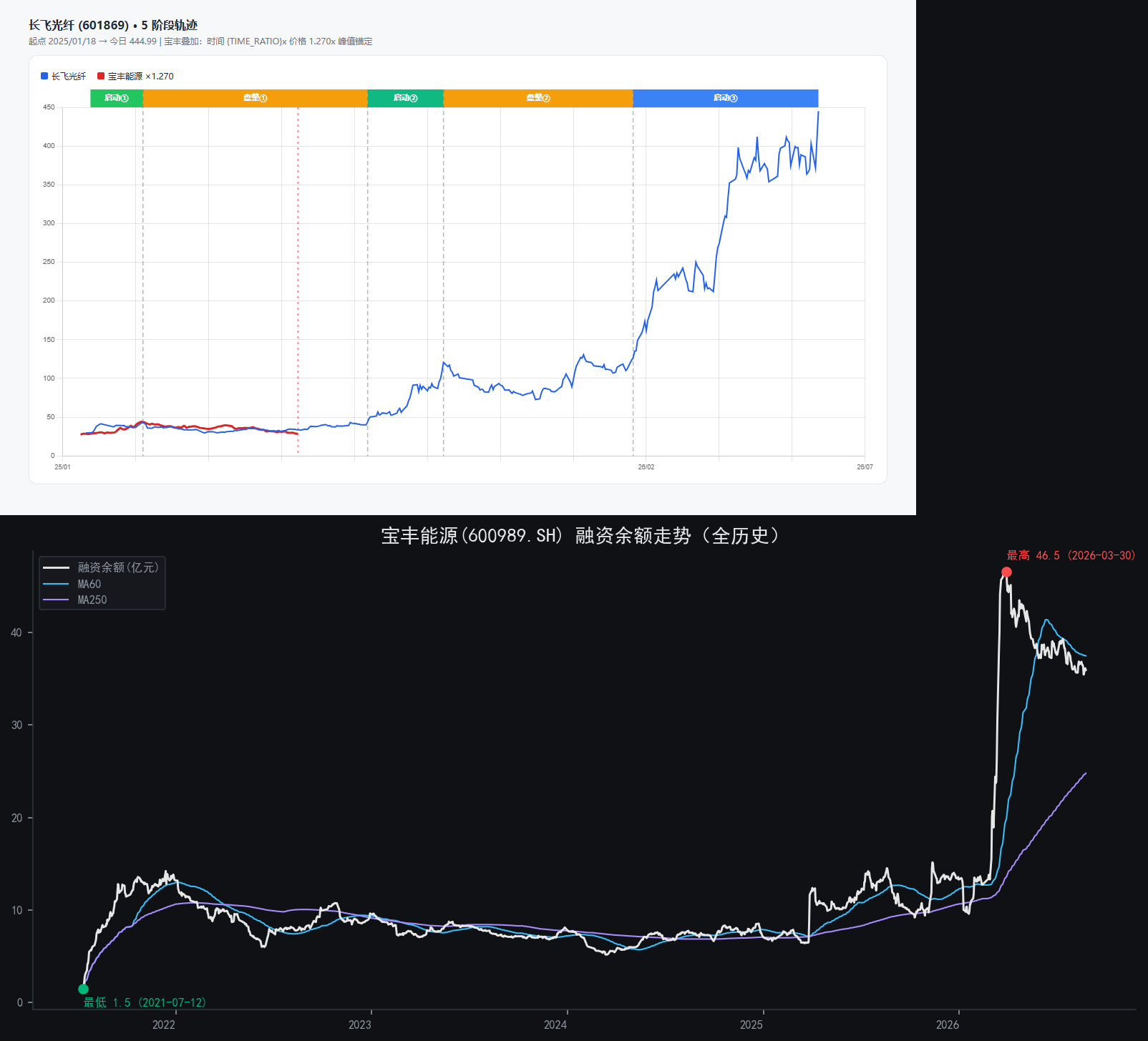Click the 400 label on price axis
The height and width of the screenshot is (1041, 1148).
pyautogui.click(x=49, y=146)
